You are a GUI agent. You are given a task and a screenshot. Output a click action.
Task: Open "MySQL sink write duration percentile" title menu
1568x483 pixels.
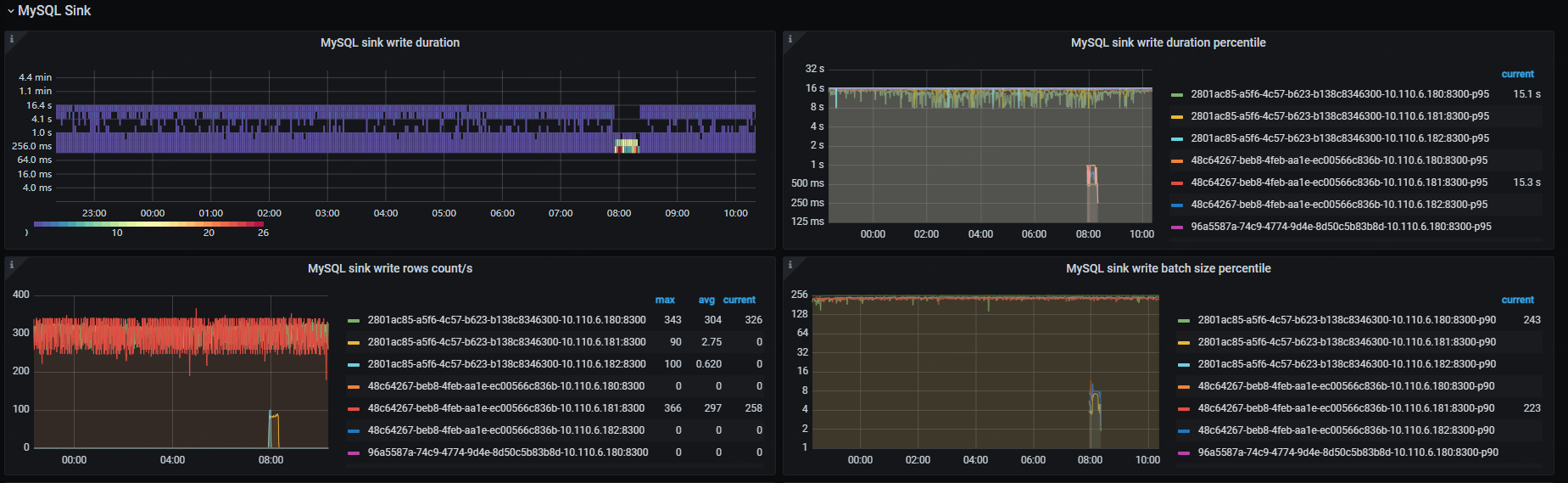pos(1168,42)
